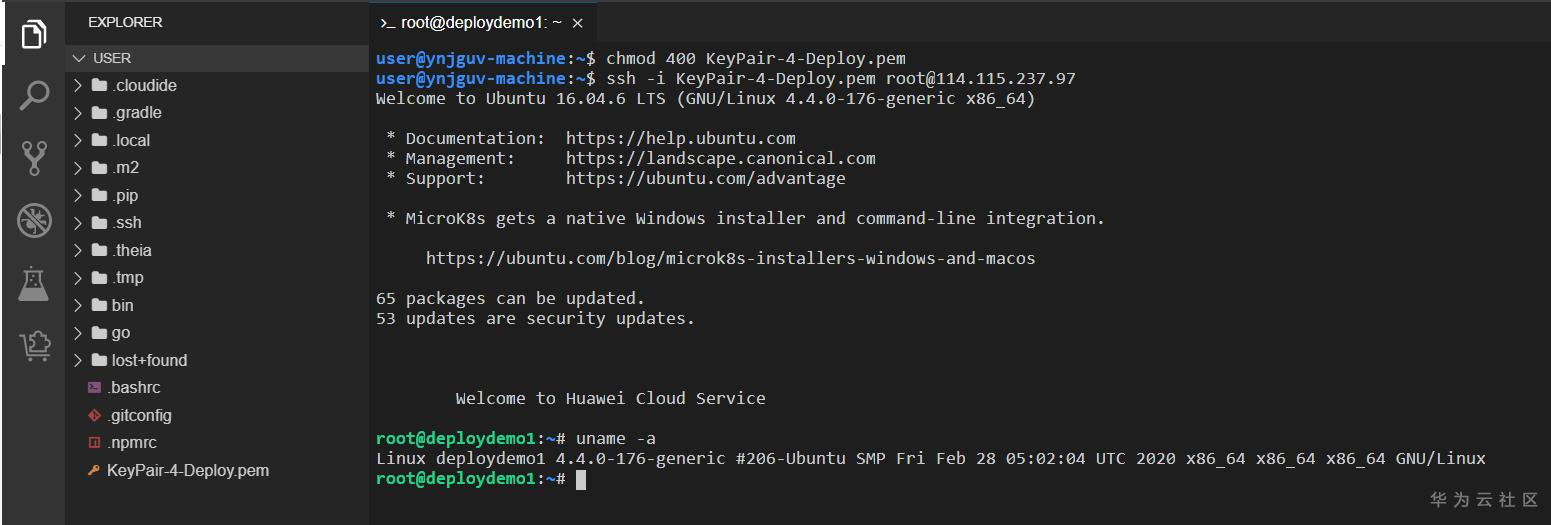Open the Explorer view icon

pyautogui.click(x=34, y=34)
